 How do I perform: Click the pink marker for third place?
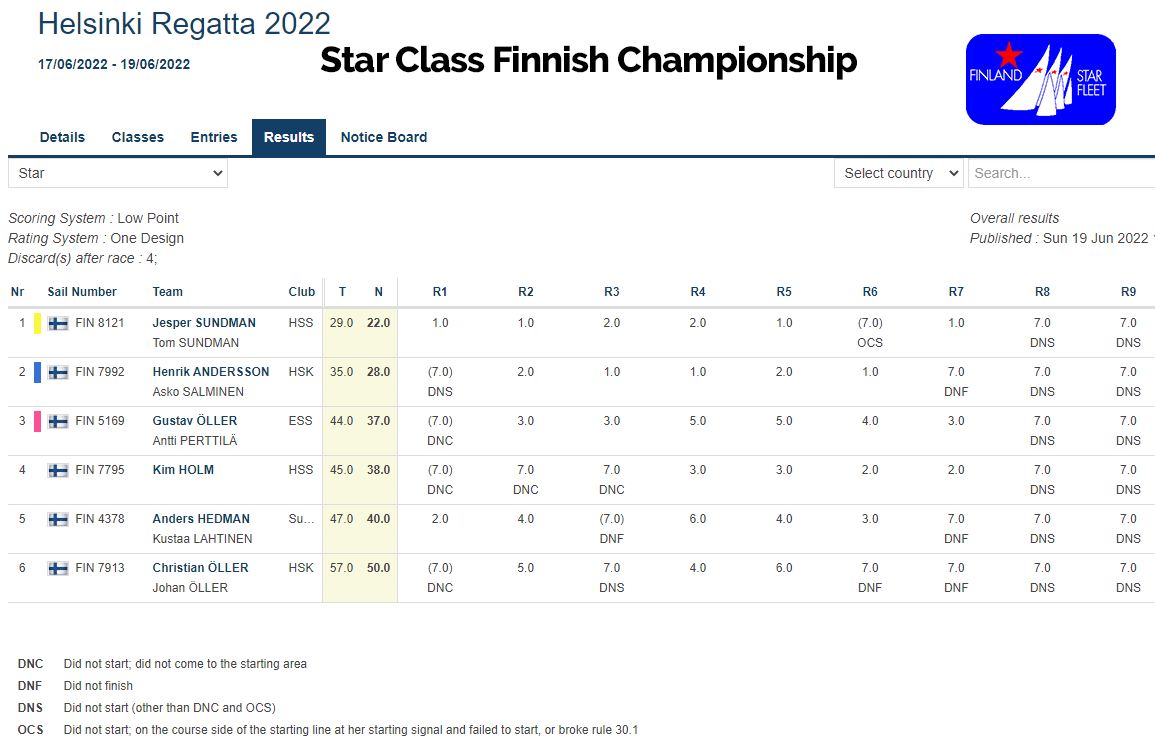click(x=38, y=421)
